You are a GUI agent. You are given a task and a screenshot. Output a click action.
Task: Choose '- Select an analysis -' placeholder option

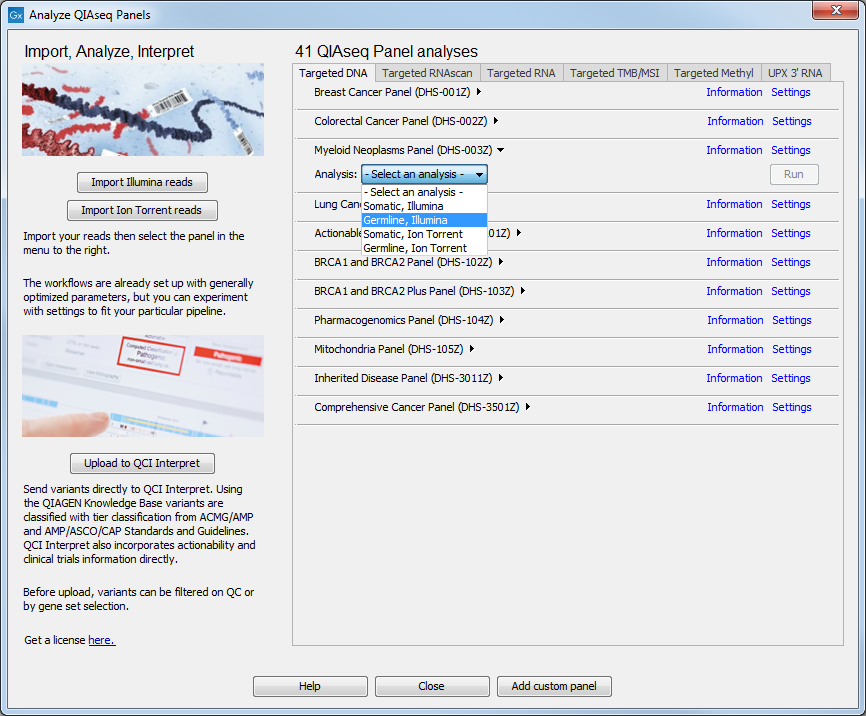point(424,192)
